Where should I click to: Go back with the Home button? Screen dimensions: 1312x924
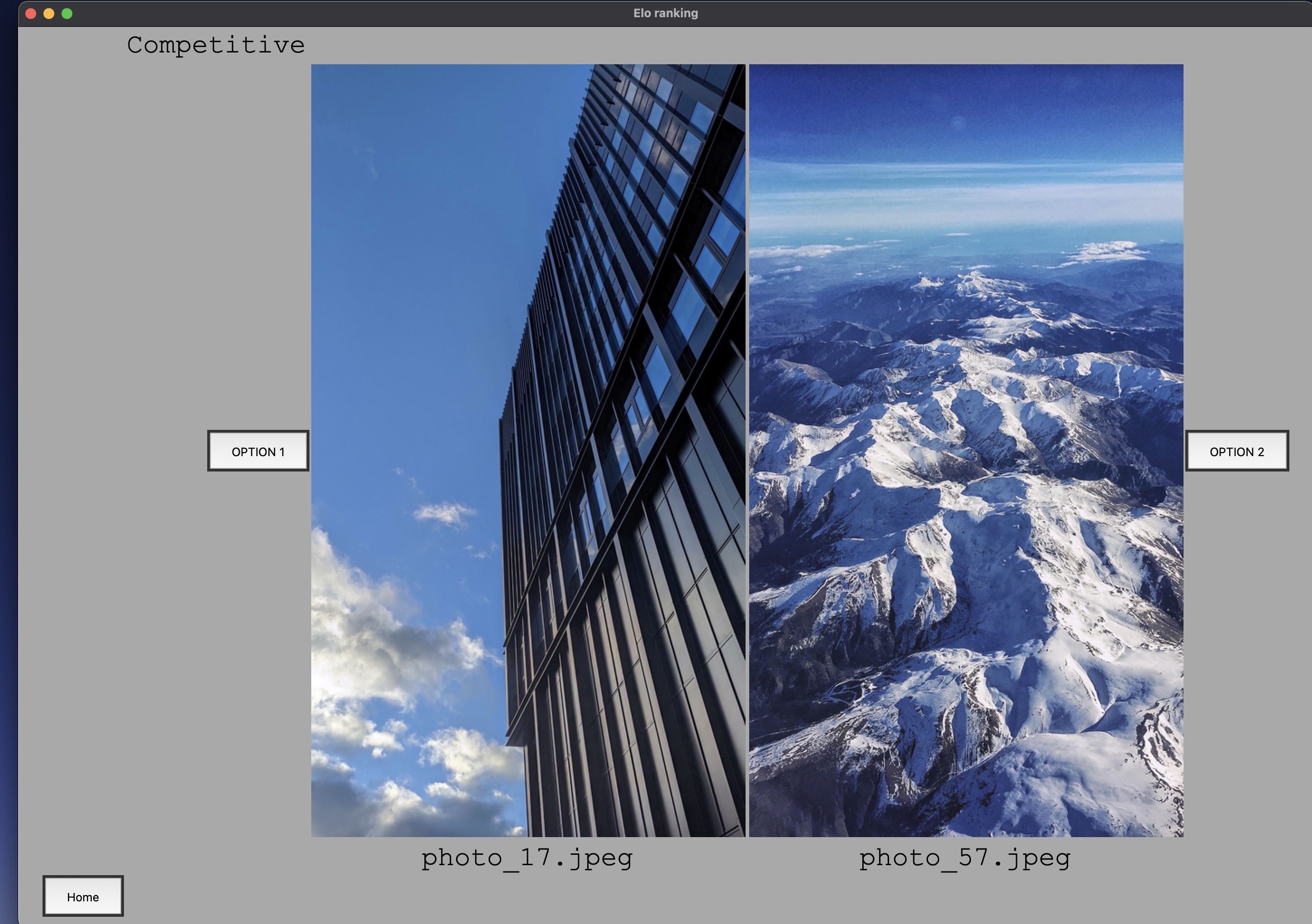[83, 896]
